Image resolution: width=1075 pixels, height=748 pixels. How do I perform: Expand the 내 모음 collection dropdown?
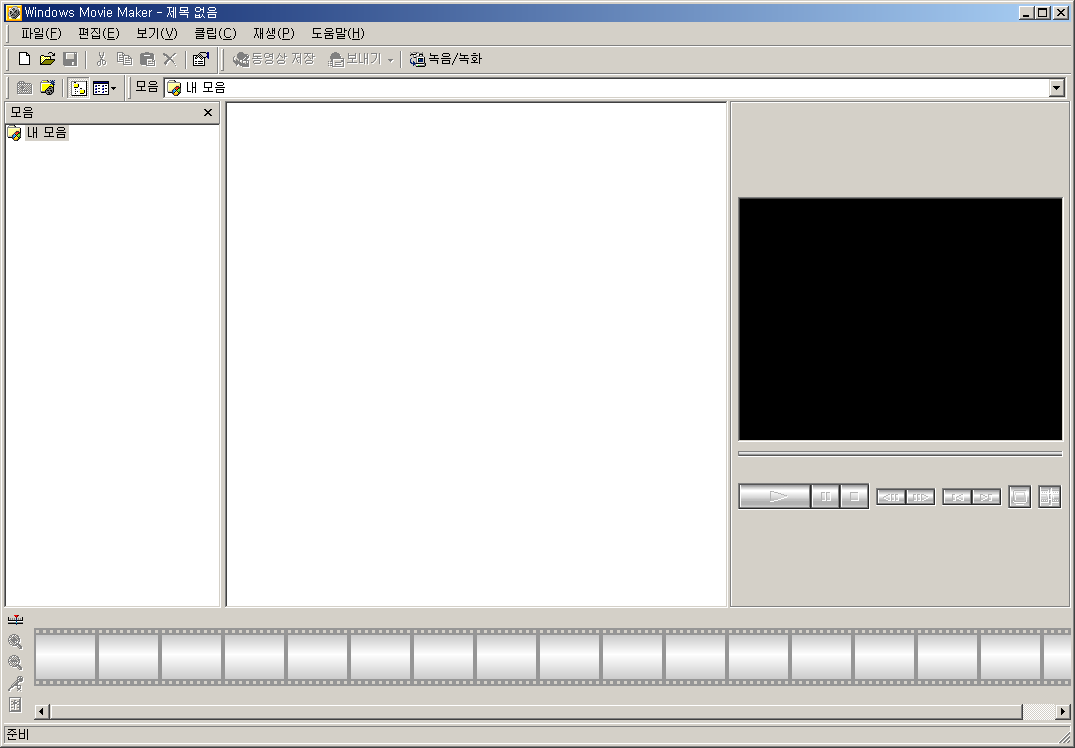(x=1056, y=88)
